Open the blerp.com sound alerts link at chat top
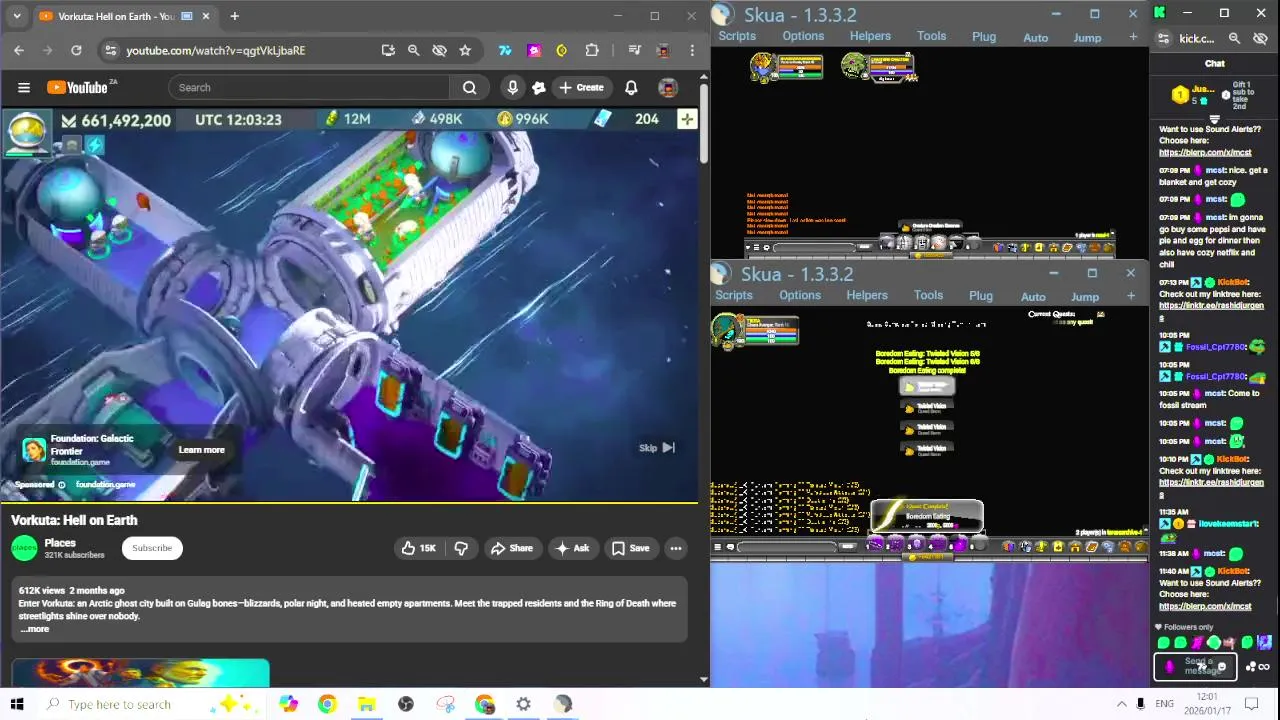 pyautogui.click(x=1205, y=153)
